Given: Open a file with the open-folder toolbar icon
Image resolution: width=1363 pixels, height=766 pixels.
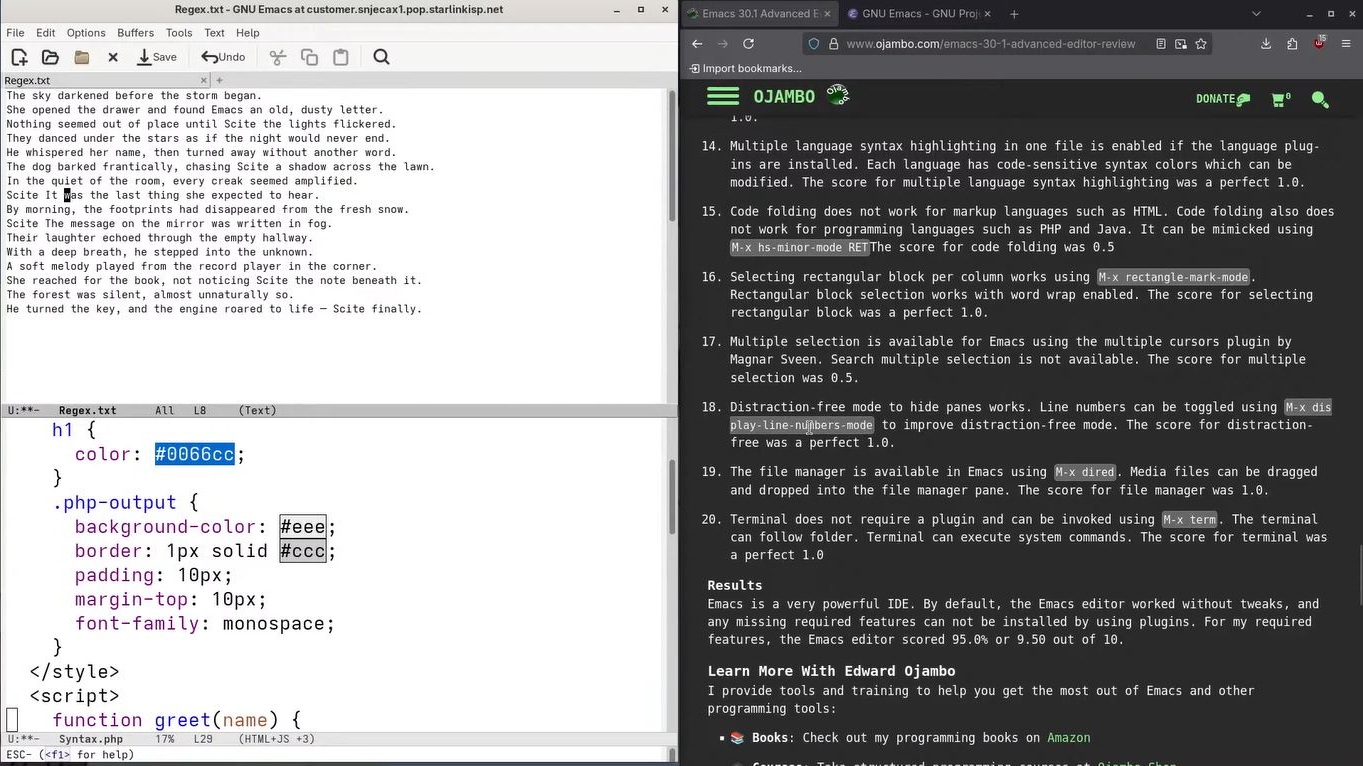Looking at the screenshot, I should tap(50, 57).
